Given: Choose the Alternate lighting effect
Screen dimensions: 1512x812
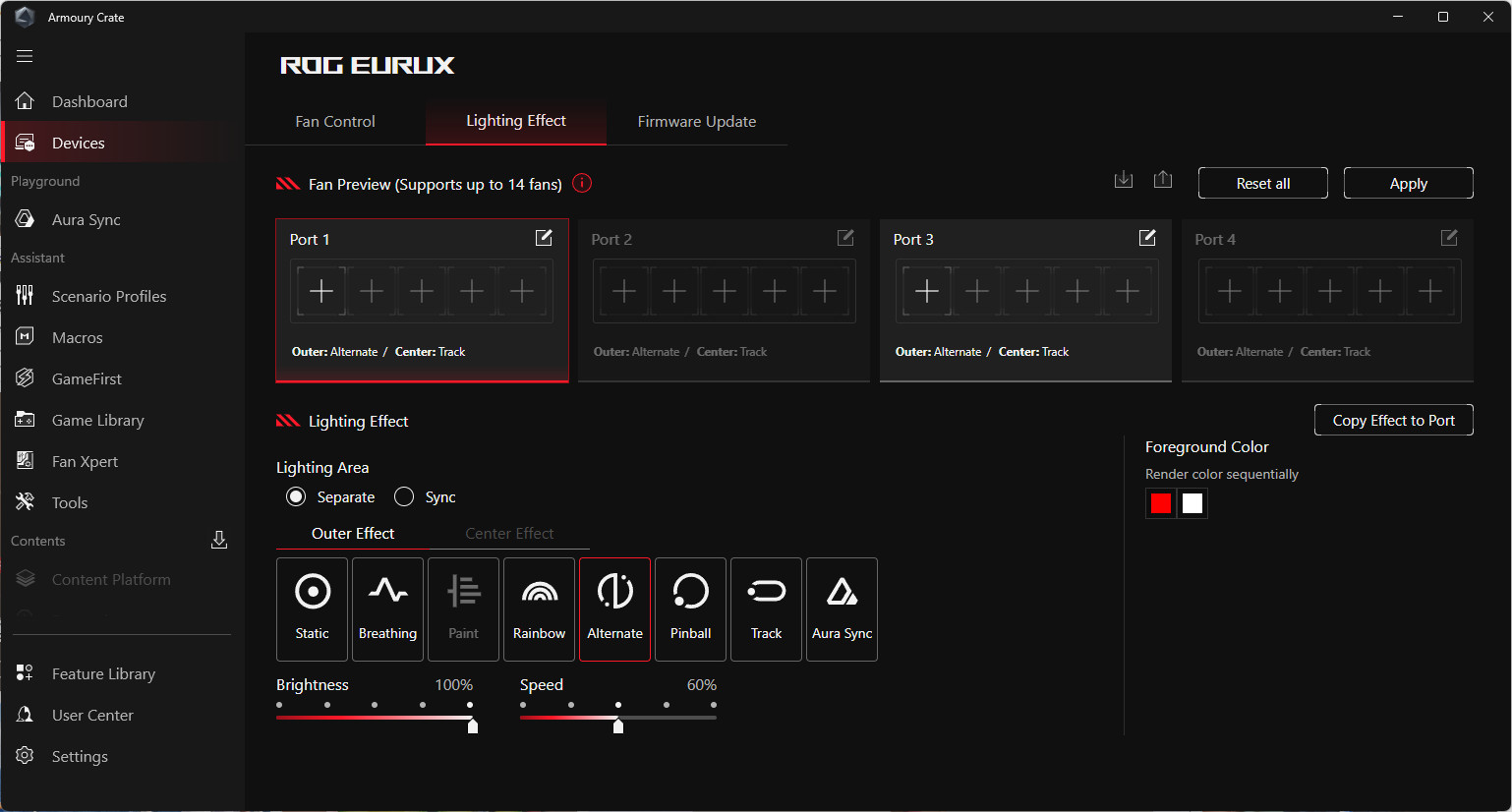Looking at the screenshot, I should (615, 609).
